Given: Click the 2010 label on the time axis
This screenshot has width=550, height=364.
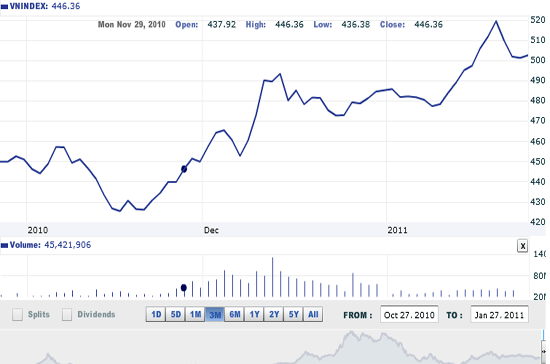Looking at the screenshot, I should pos(38,230).
